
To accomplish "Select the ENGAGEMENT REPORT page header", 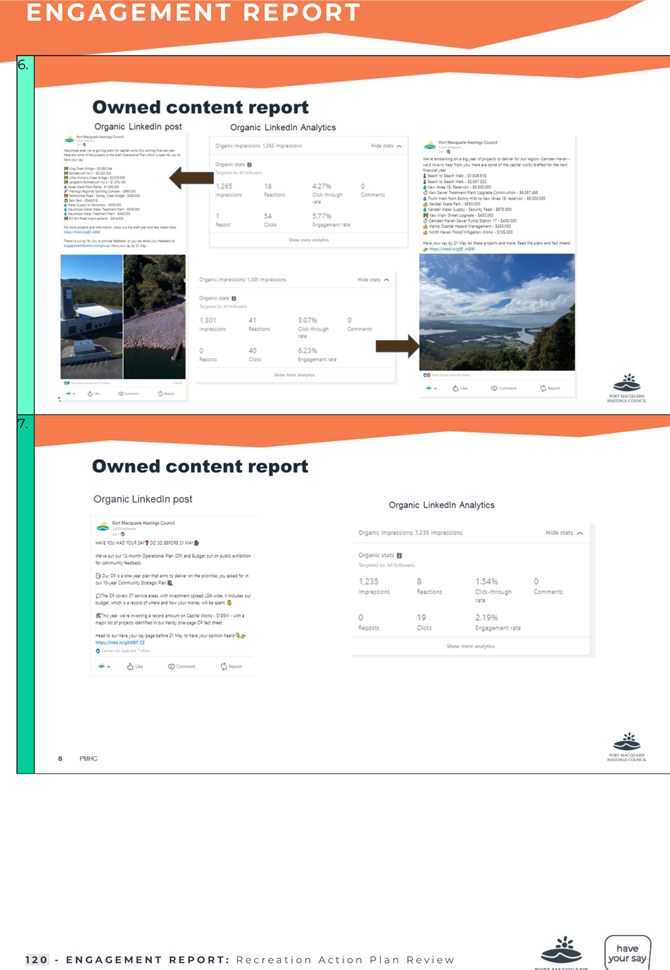I will (x=194, y=12).
